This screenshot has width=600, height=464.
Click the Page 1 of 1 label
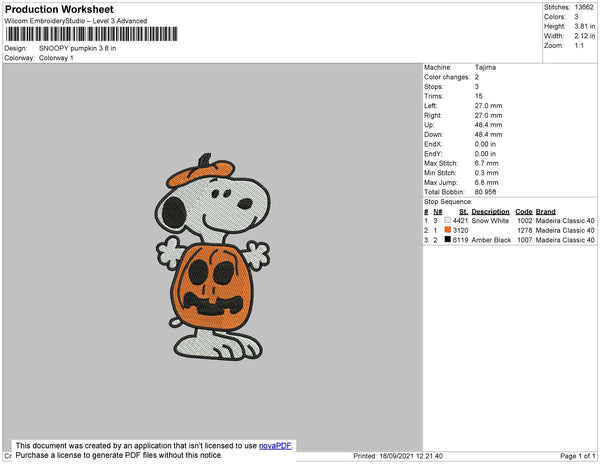pyautogui.click(x=577, y=456)
